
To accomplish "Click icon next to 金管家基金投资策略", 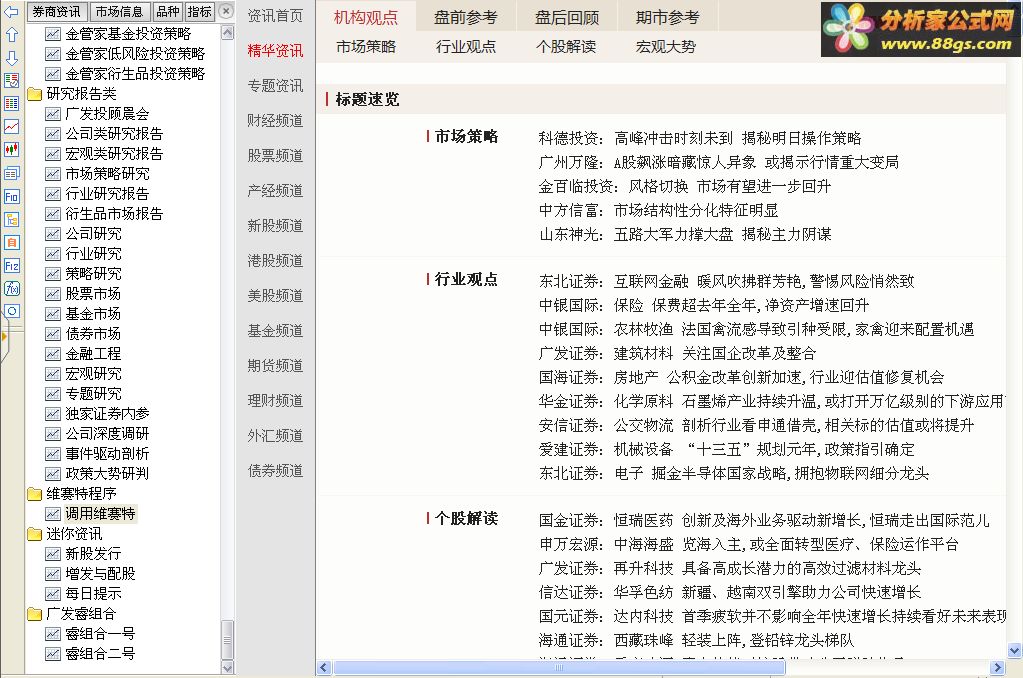I will click(x=52, y=34).
